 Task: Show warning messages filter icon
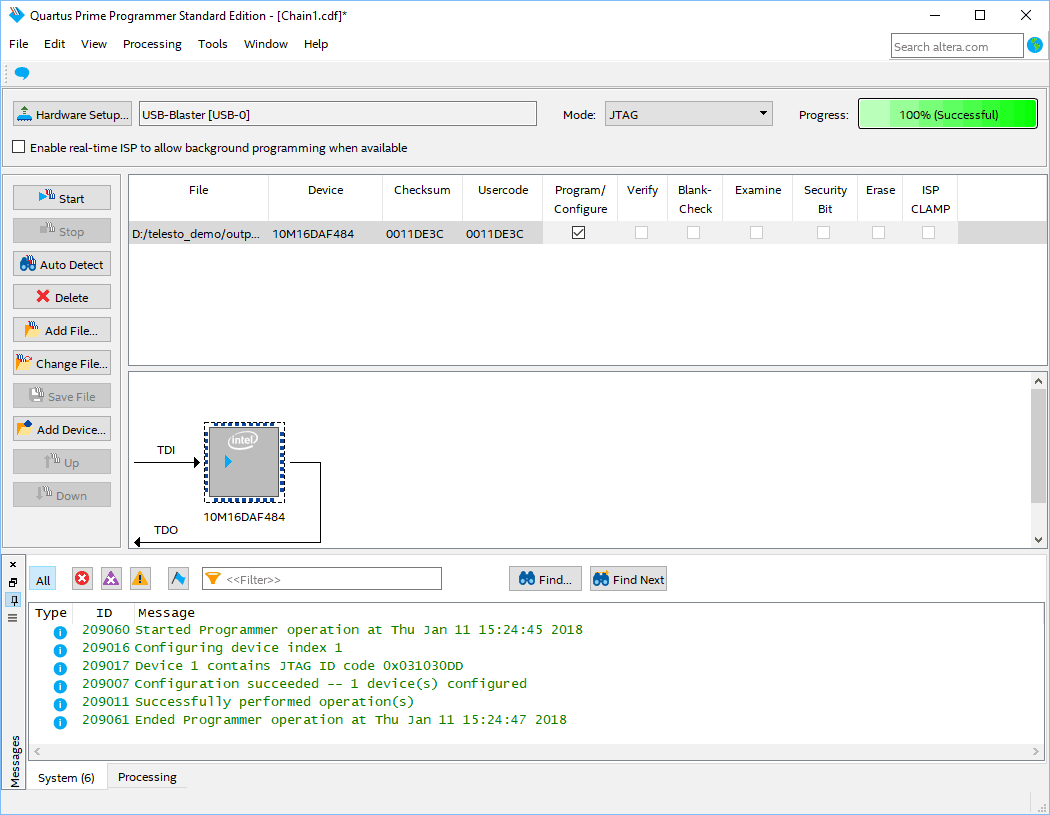140,578
